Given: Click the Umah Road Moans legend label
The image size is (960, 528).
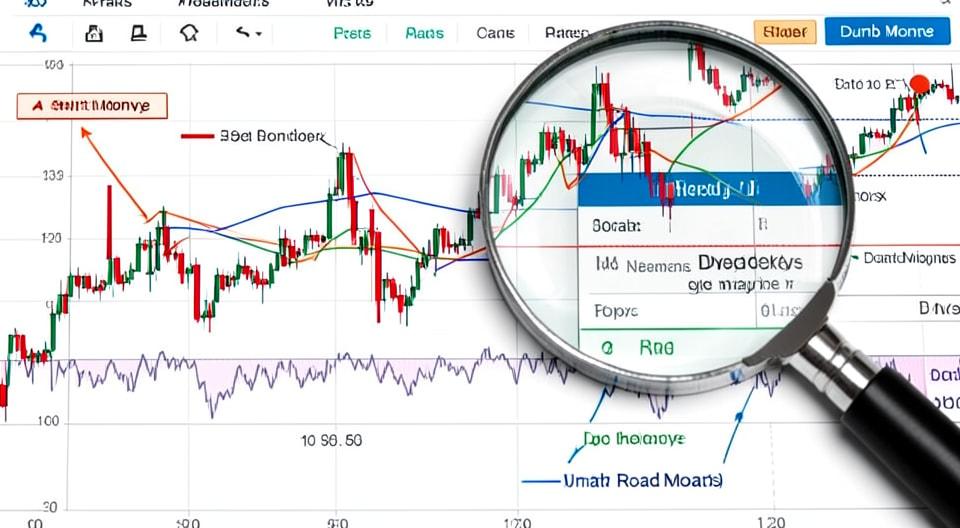Looking at the screenshot, I should pyautogui.click(x=642, y=481).
